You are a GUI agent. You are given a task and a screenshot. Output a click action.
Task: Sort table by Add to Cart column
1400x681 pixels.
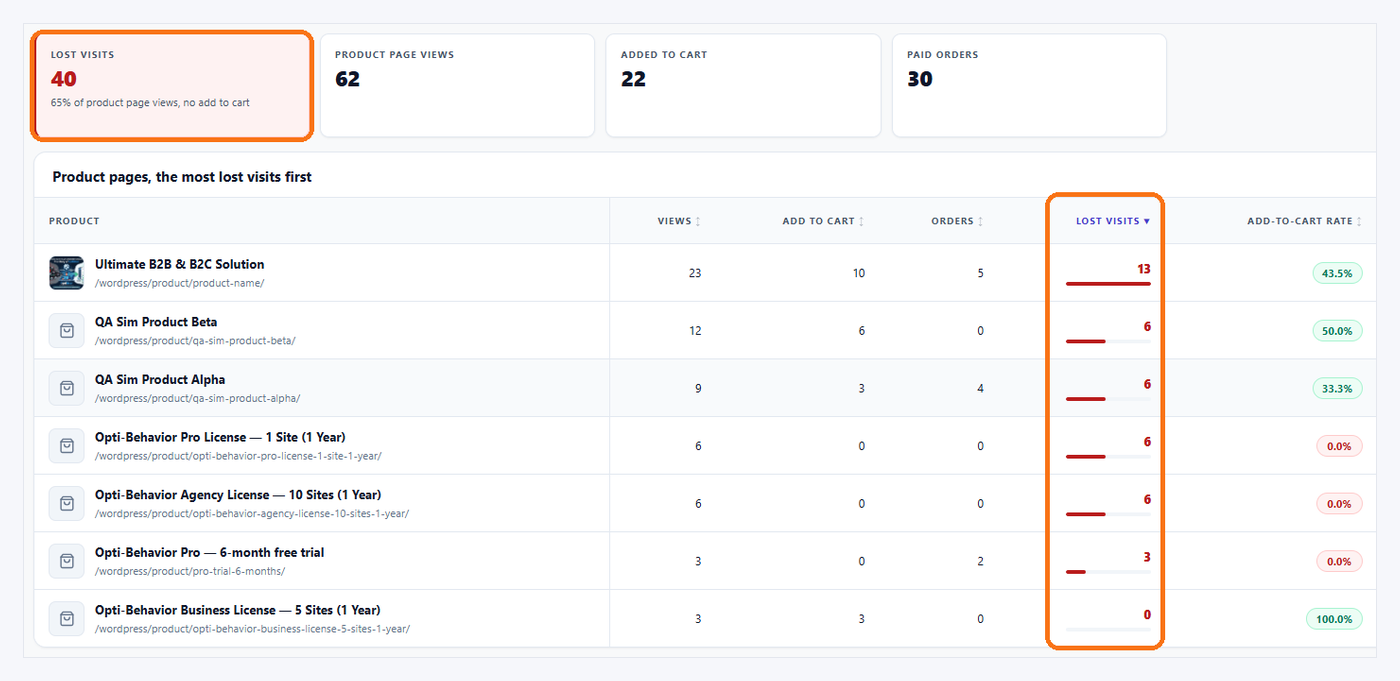pos(823,221)
